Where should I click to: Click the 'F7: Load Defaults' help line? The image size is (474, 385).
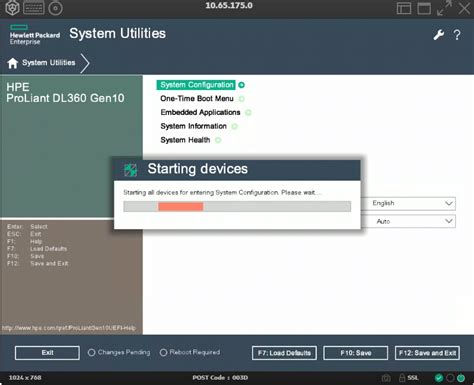tap(37, 249)
